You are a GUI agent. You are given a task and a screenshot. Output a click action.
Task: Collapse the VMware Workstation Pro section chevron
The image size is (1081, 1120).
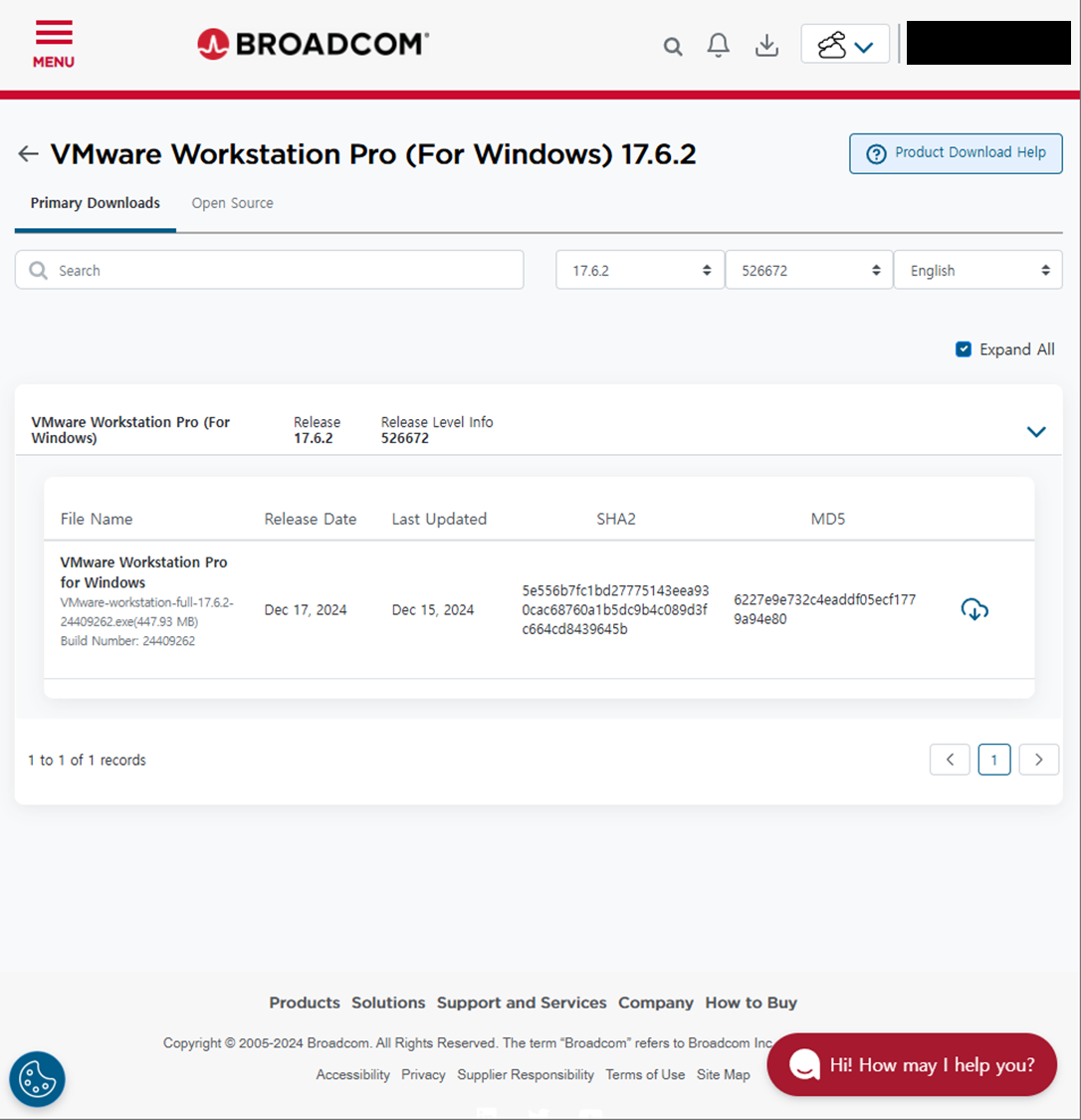tap(1036, 431)
